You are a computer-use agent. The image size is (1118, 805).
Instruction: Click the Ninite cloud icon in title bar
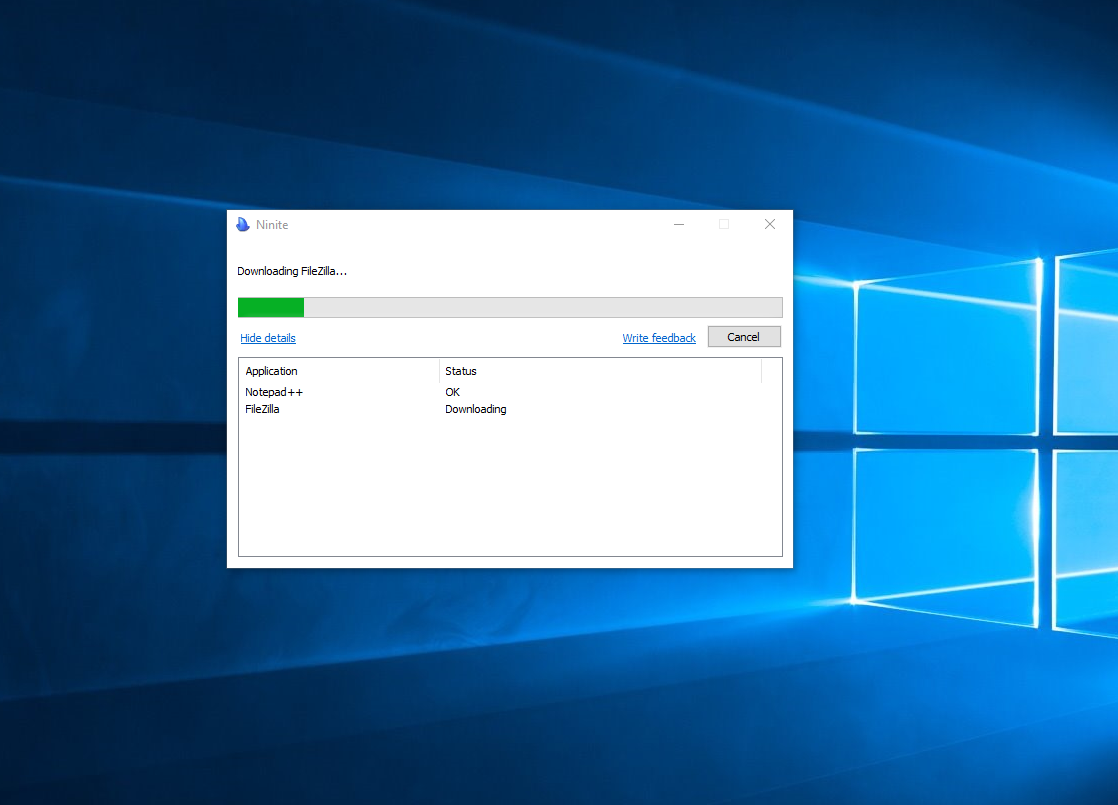coord(242,224)
